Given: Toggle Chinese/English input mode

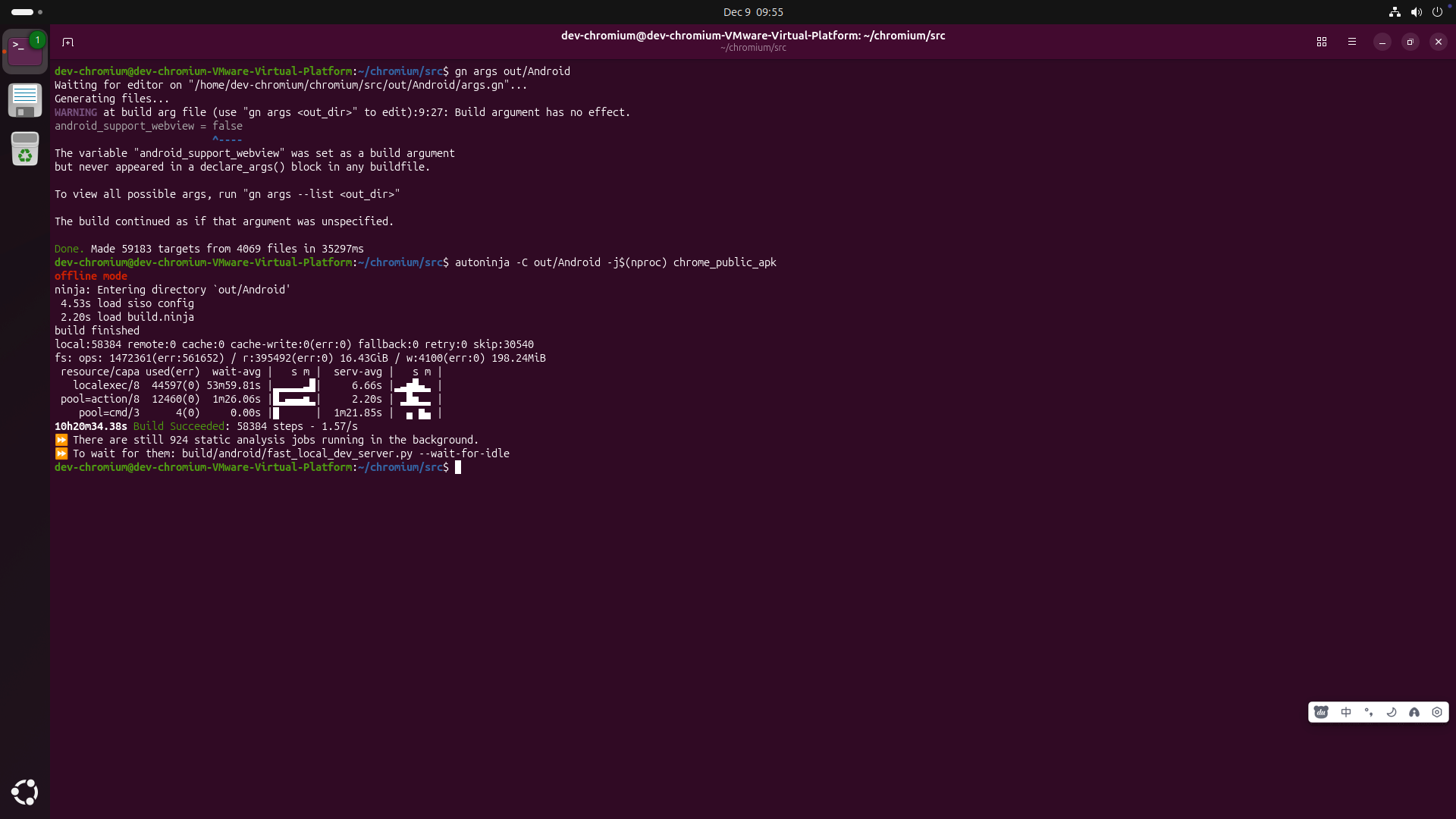Looking at the screenshot, I should (1346, 712).
